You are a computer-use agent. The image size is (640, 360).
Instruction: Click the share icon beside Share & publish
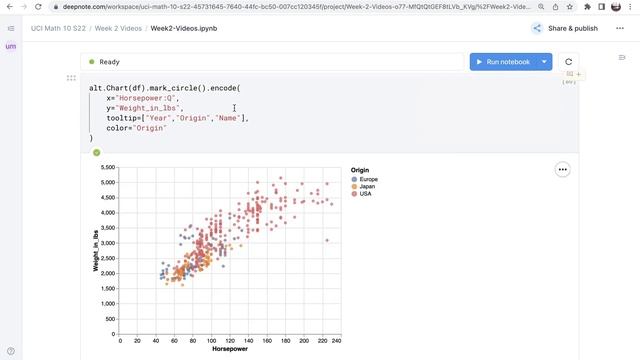tap(537, 28)
